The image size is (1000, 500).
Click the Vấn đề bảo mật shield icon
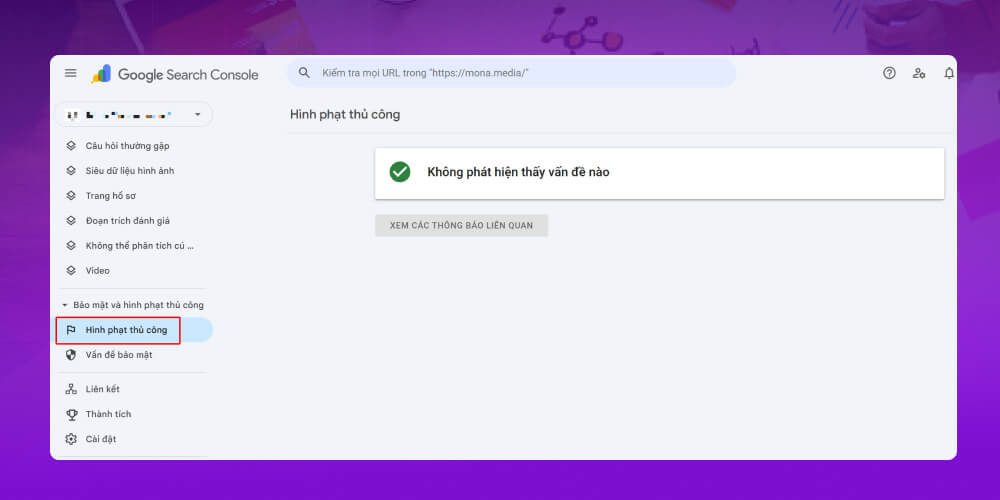pyautogui.click(x=71, y=355)
